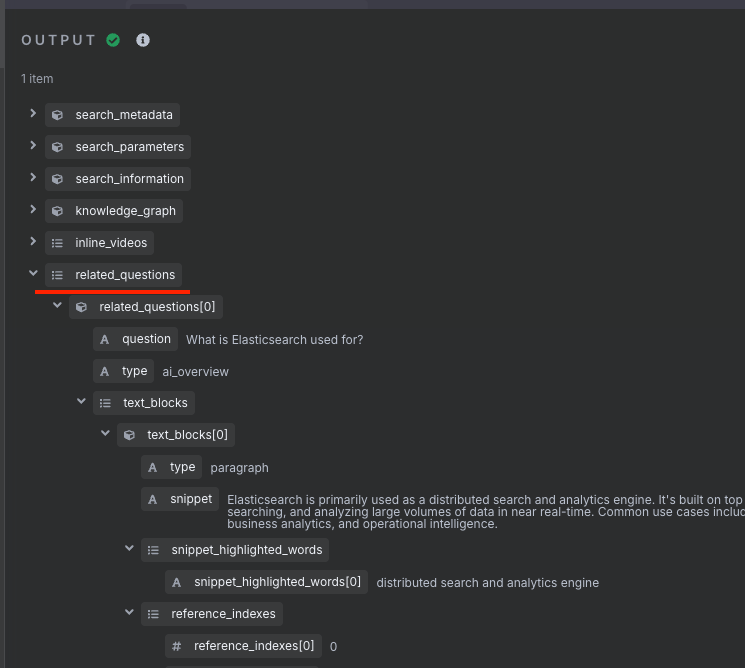Collapse the text_blocks list

pyautogui.click(x=81, y=401)
